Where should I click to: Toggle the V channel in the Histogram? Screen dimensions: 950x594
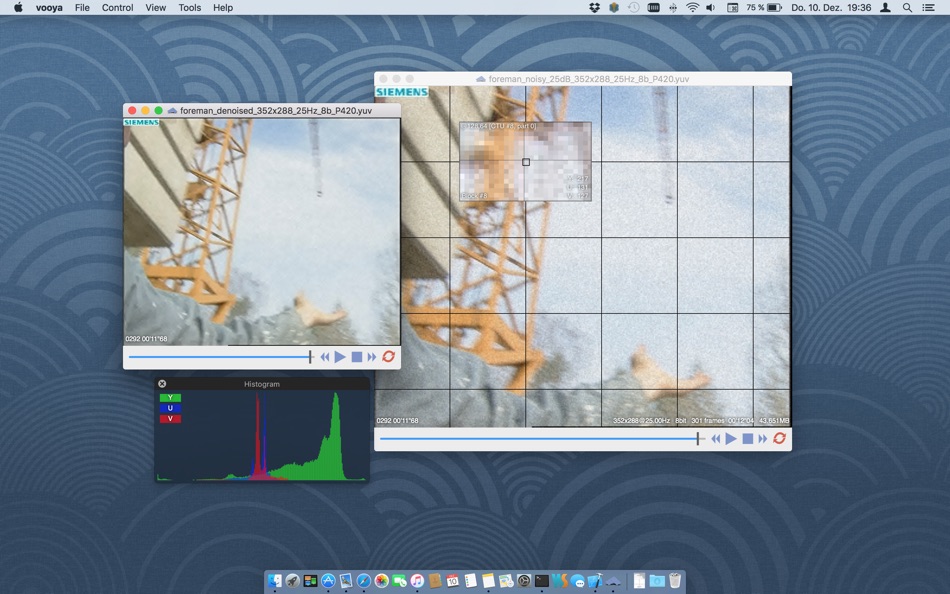coord(170,419)
